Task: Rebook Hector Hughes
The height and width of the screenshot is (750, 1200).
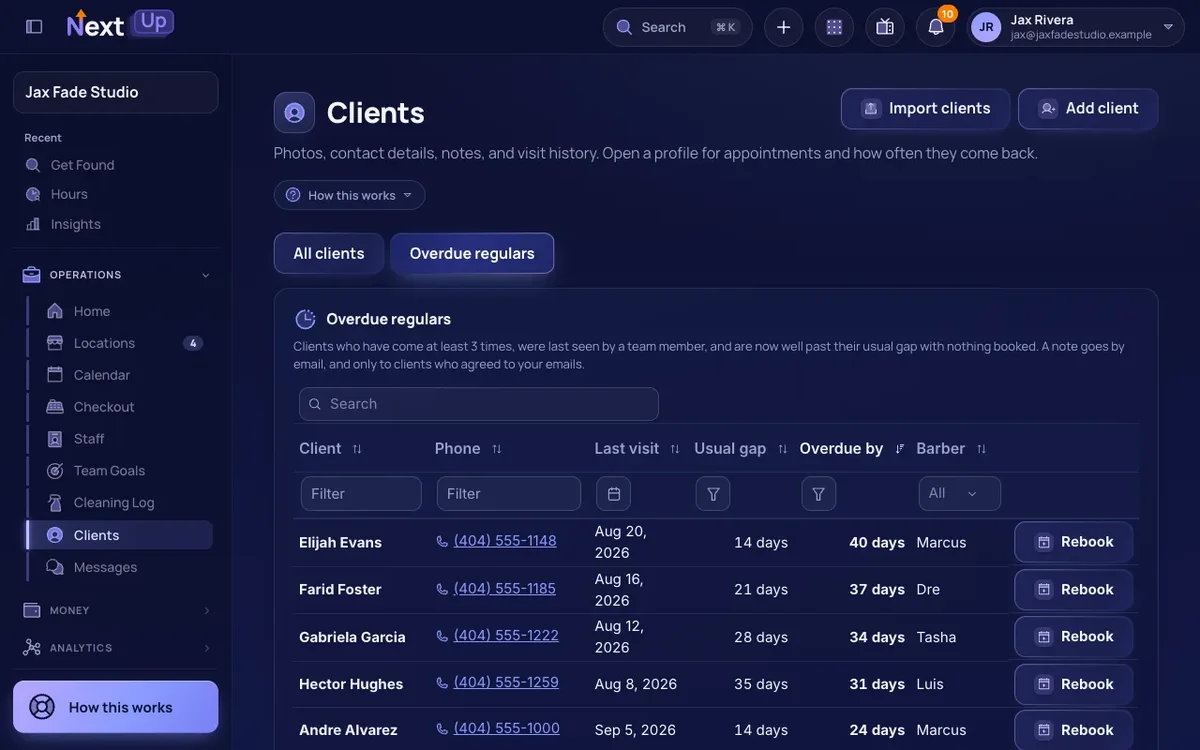Action: pos(1074,685)
